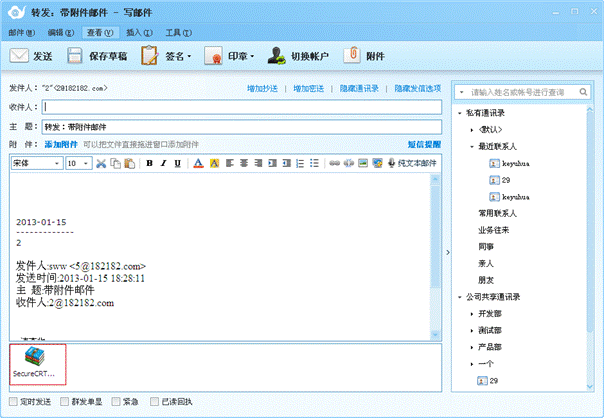Expand the 开发部 contact group

(x=471, y=313)
